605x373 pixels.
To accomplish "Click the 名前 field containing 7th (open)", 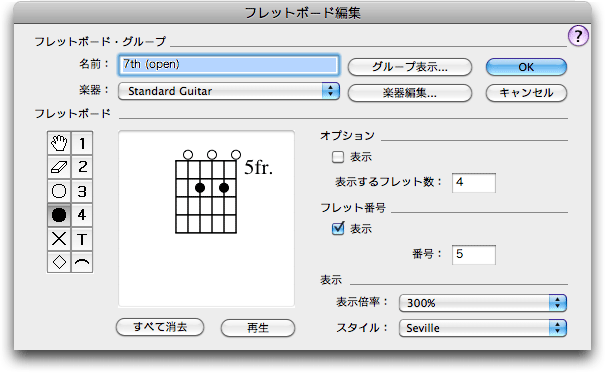I will 229,65.
